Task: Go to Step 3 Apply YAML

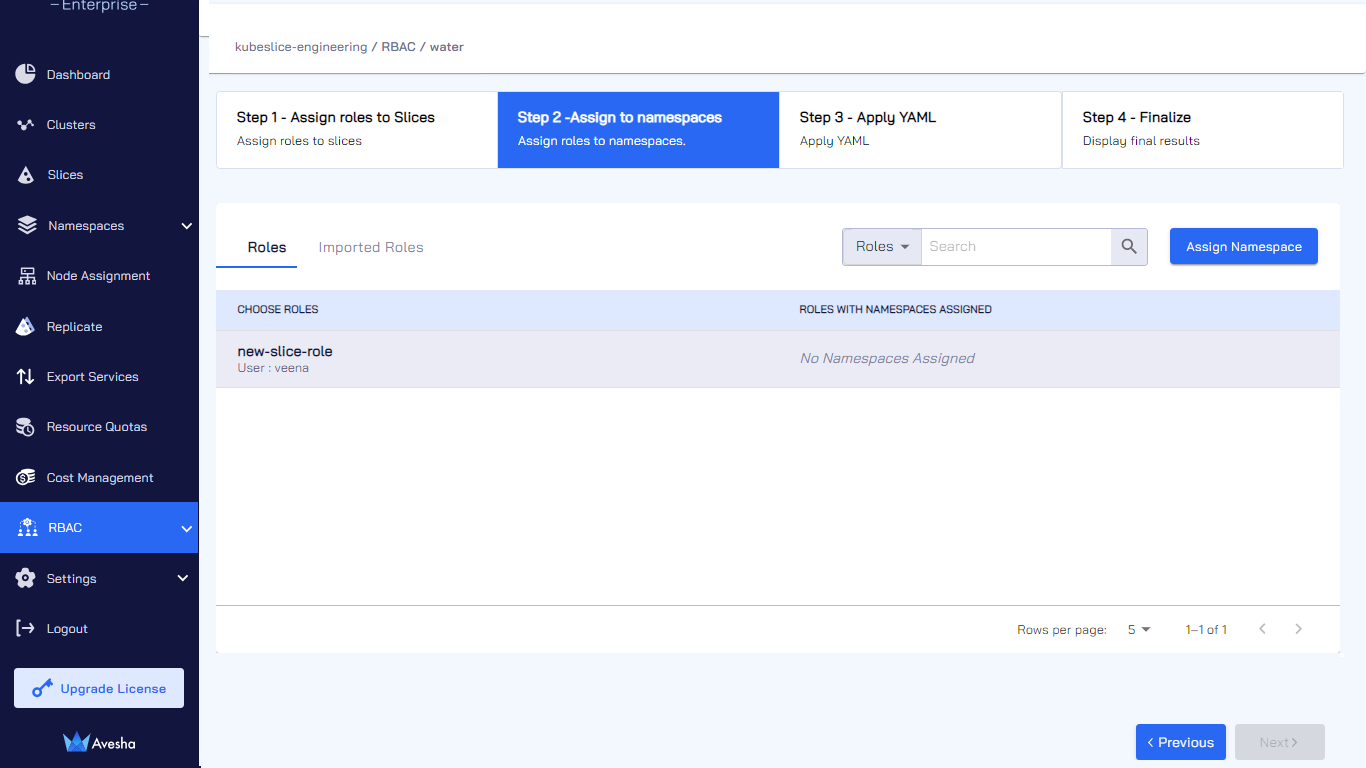Action: coord(920,130)
